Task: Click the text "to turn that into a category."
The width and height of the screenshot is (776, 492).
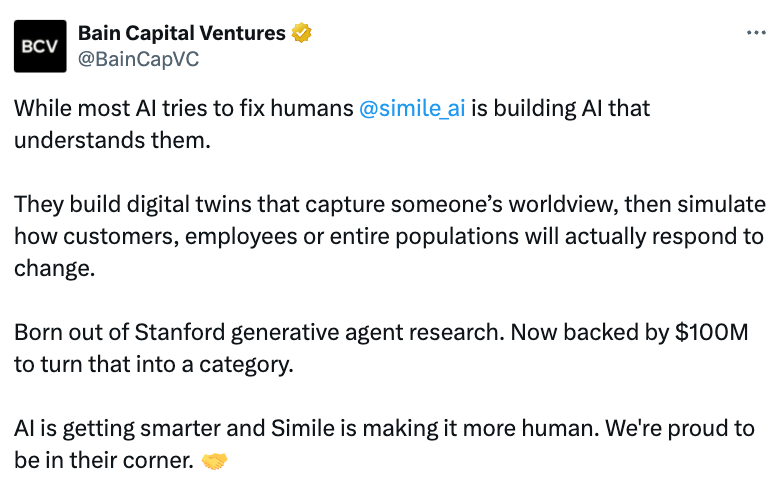Action: coord(153,364)
